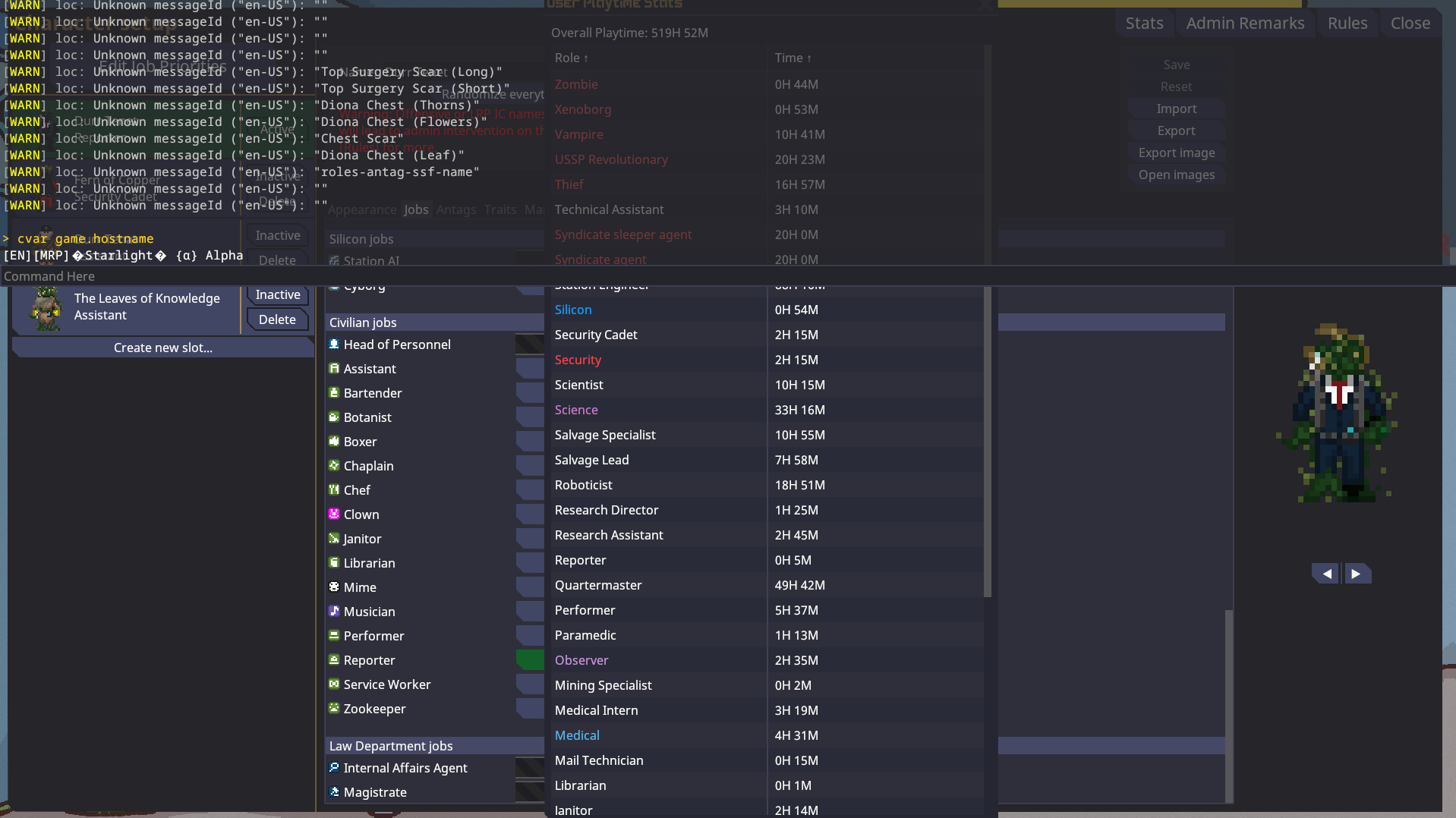
Task: Click the Internal Affairs Agent job icon
Action: (x=333, y=767)
